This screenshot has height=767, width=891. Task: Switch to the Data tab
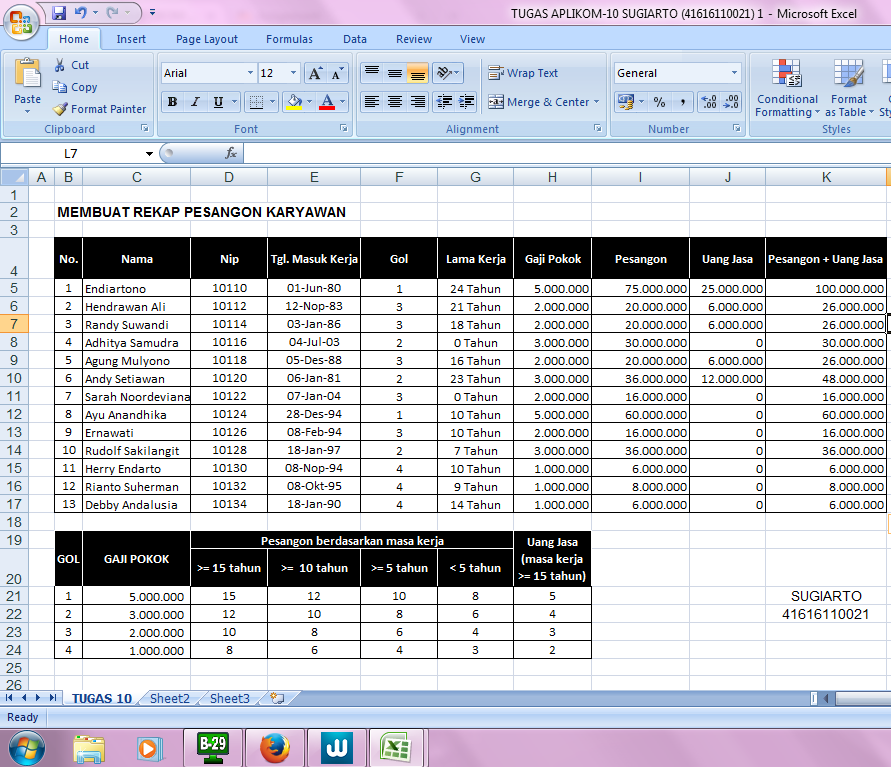(355, 39)
